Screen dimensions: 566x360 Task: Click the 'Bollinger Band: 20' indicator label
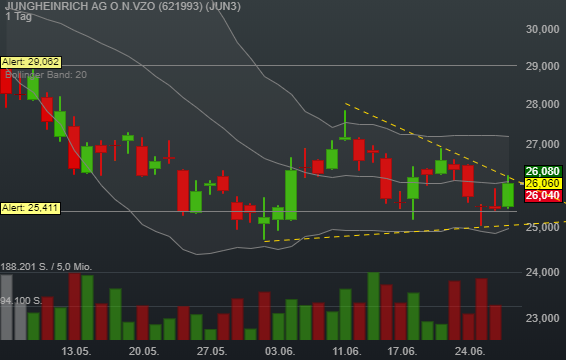tap(46, 75)
